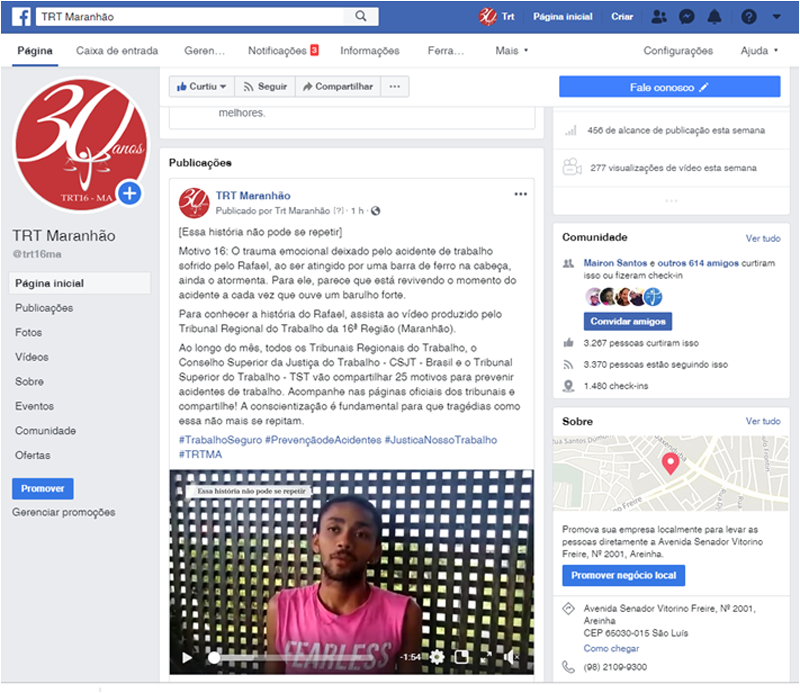Click the blue plus icon on profile picture
This screenshot has height=693, width=800.
(130, 193)
